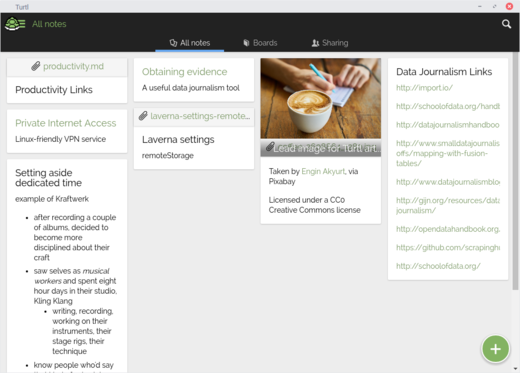Open the Setting aside dedicated time note
This screenshot has width=520, height=373.
click(48, 178)
